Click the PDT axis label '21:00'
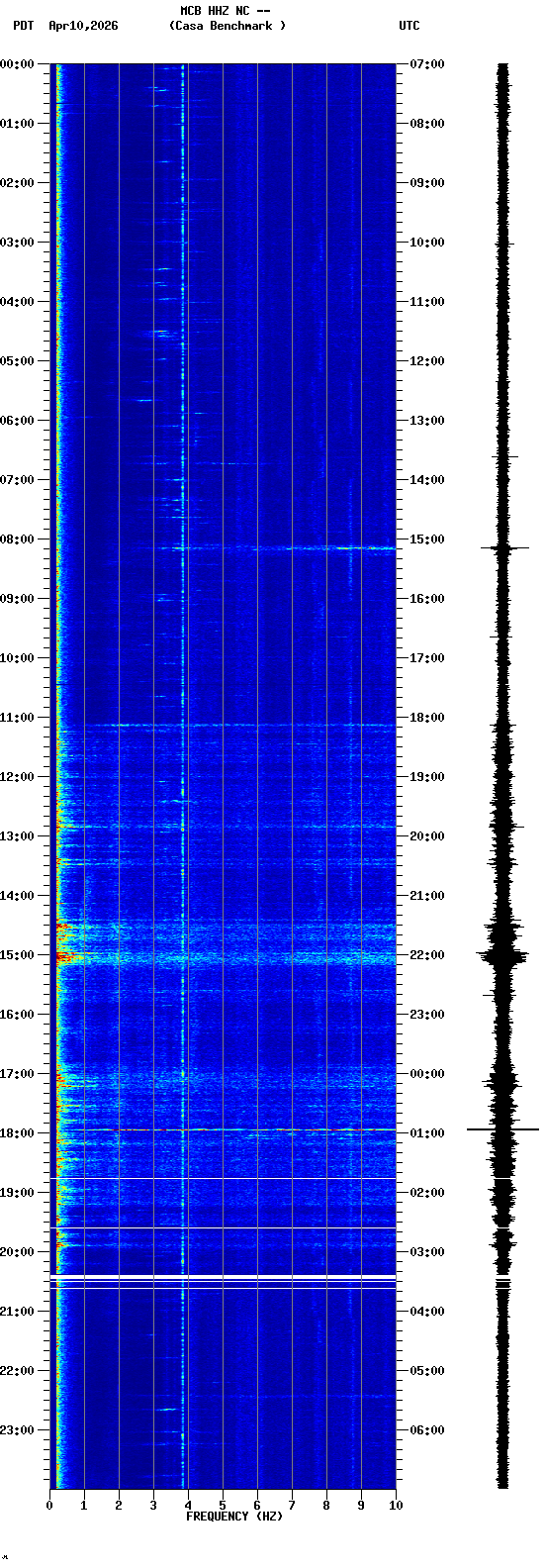 click(17, 1312)
